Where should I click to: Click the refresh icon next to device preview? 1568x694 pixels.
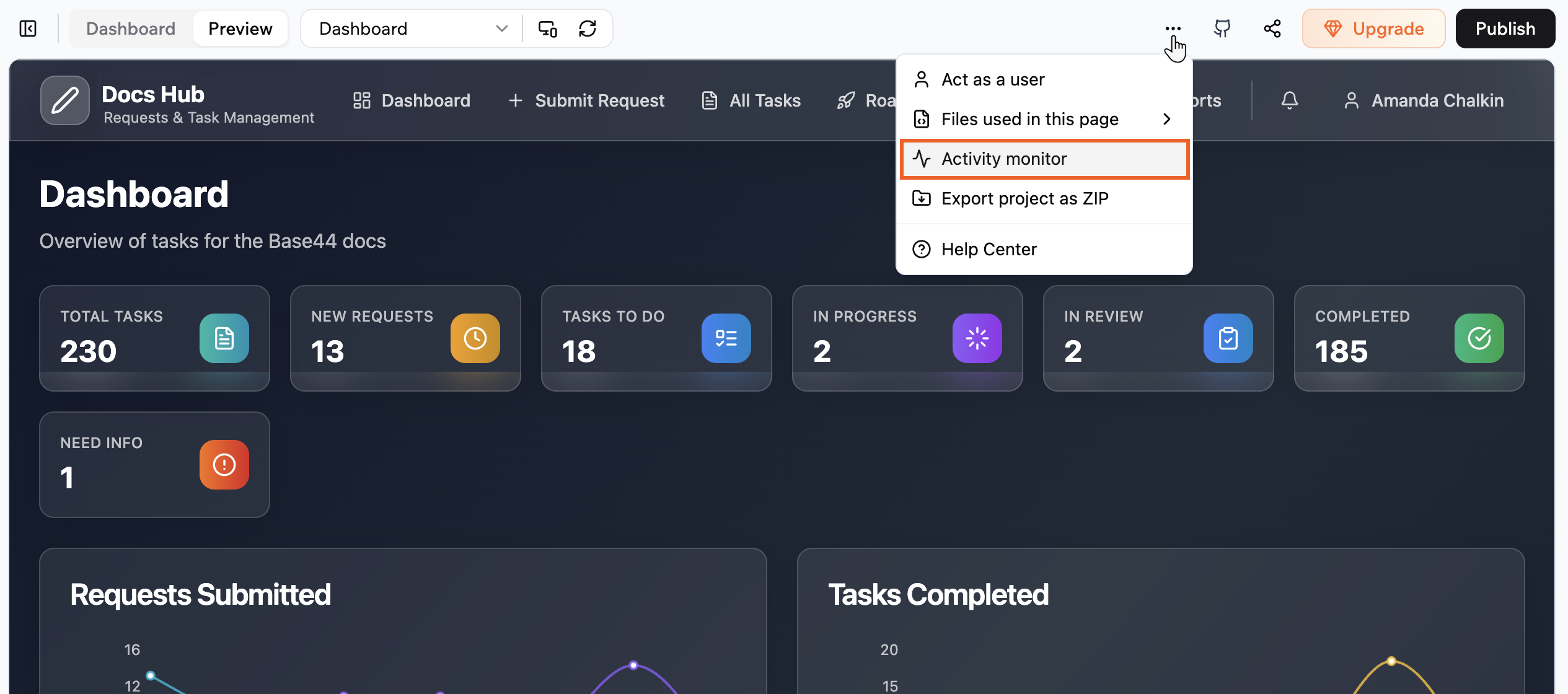588,29
